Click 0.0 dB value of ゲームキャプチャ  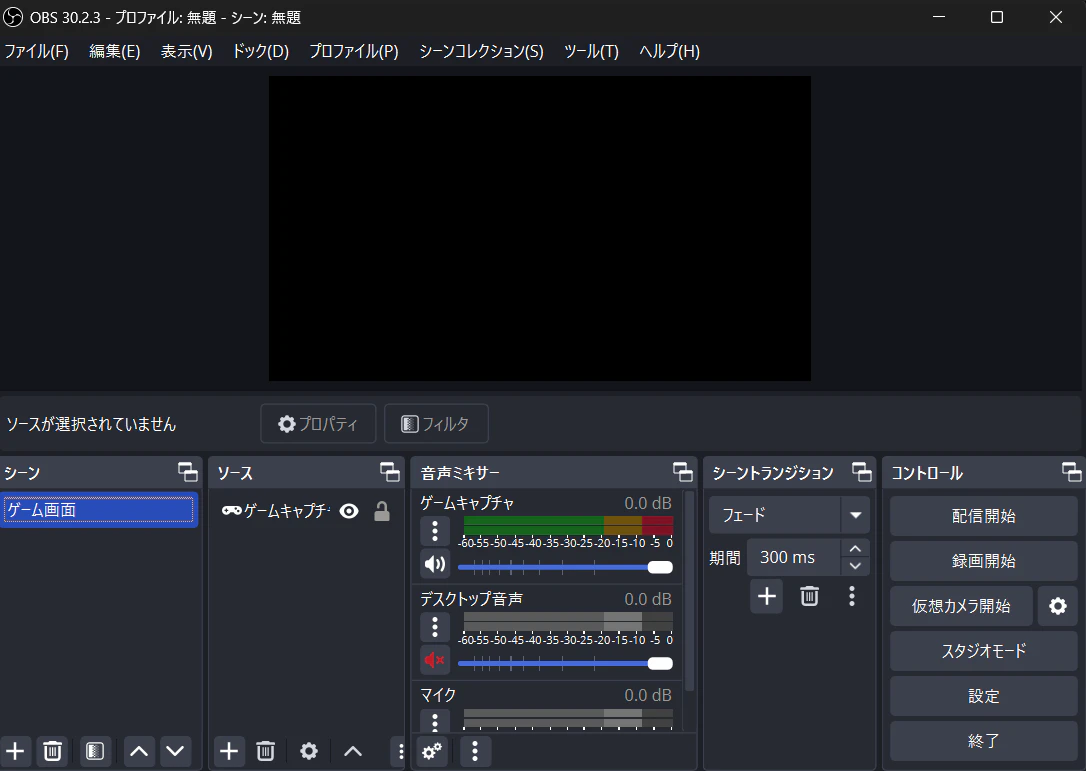coord(648,503)
